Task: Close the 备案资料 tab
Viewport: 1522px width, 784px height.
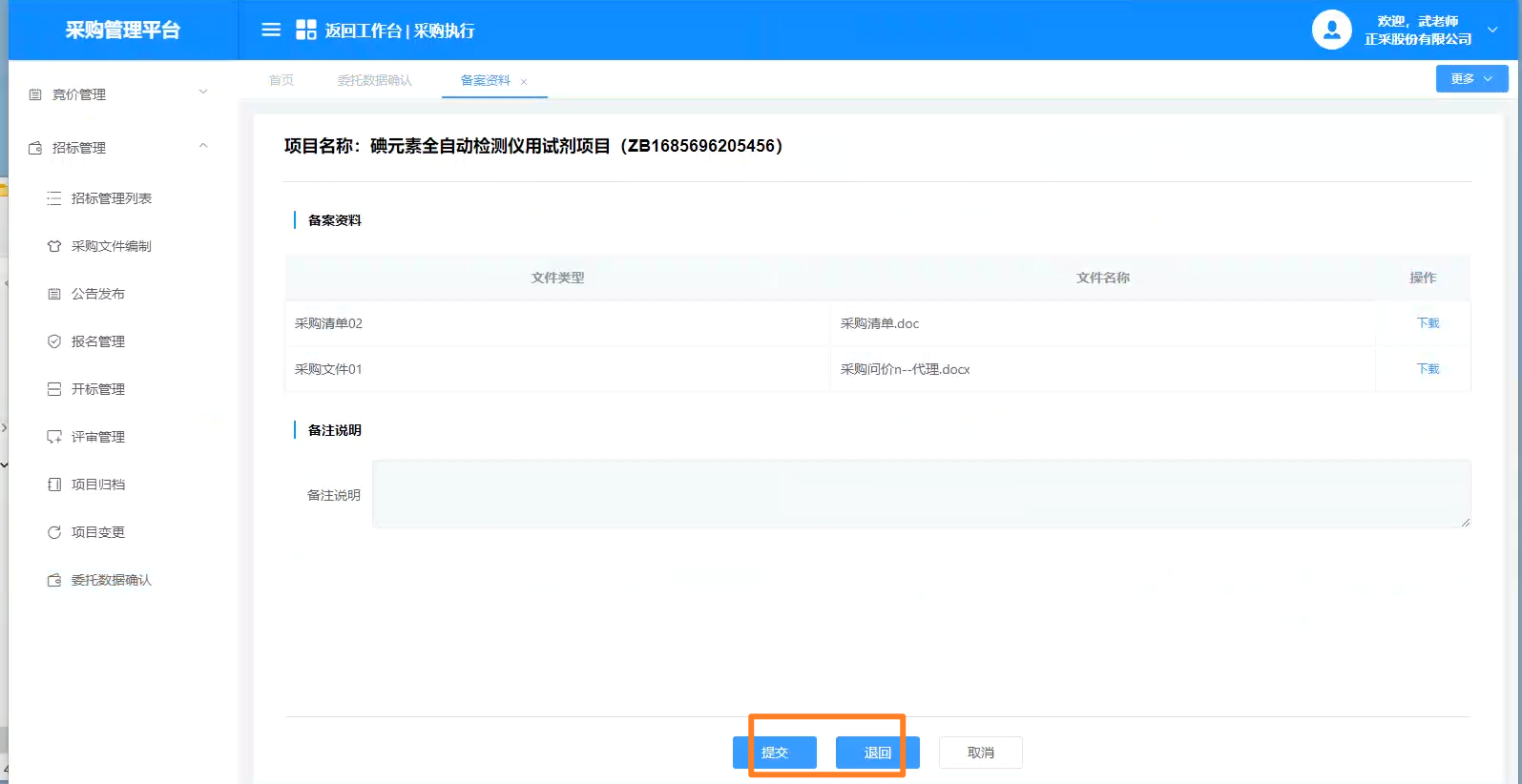Action: [x=524, y=82]
